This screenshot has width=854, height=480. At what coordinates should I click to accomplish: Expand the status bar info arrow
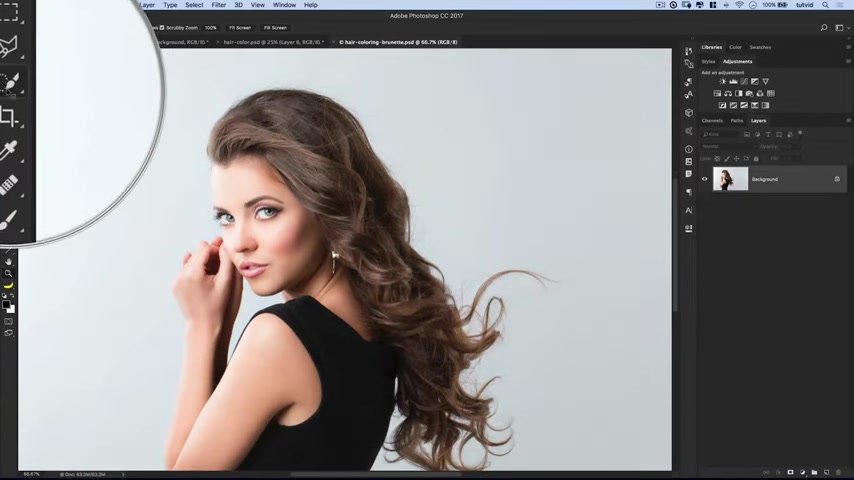[x=123, y=475]
